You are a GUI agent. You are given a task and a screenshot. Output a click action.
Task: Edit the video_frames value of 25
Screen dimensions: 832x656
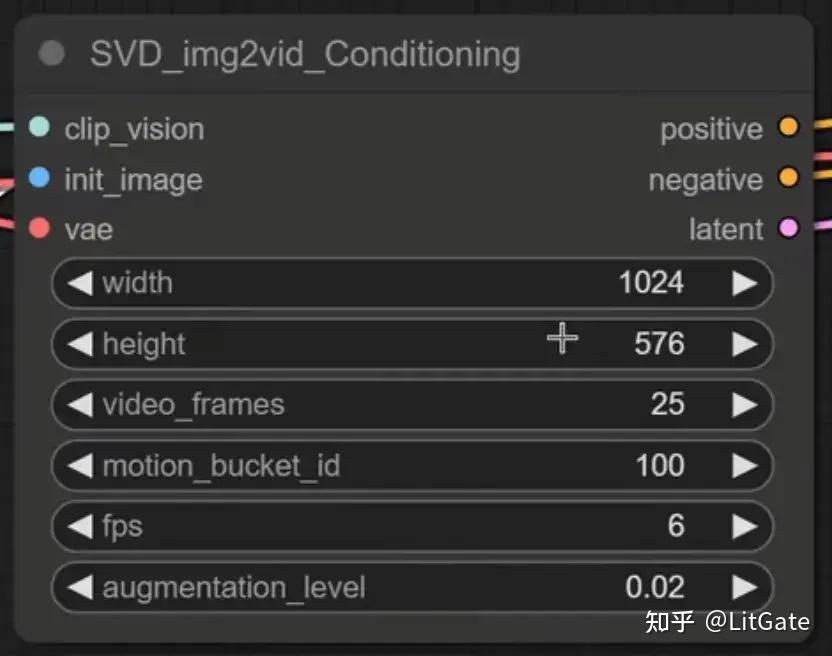point(670,404)
